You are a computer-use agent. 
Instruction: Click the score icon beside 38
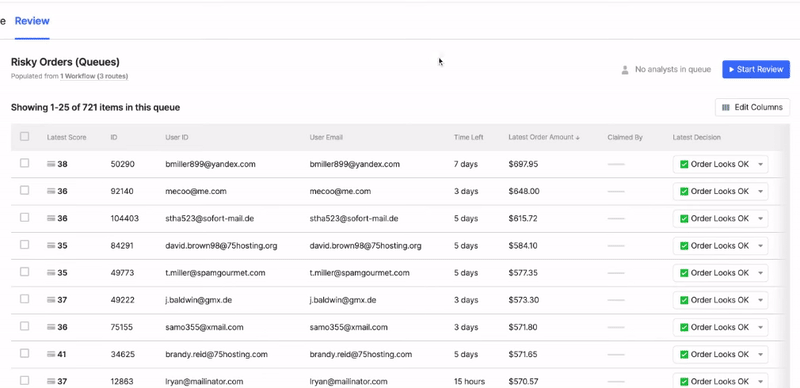click(51, 164)
